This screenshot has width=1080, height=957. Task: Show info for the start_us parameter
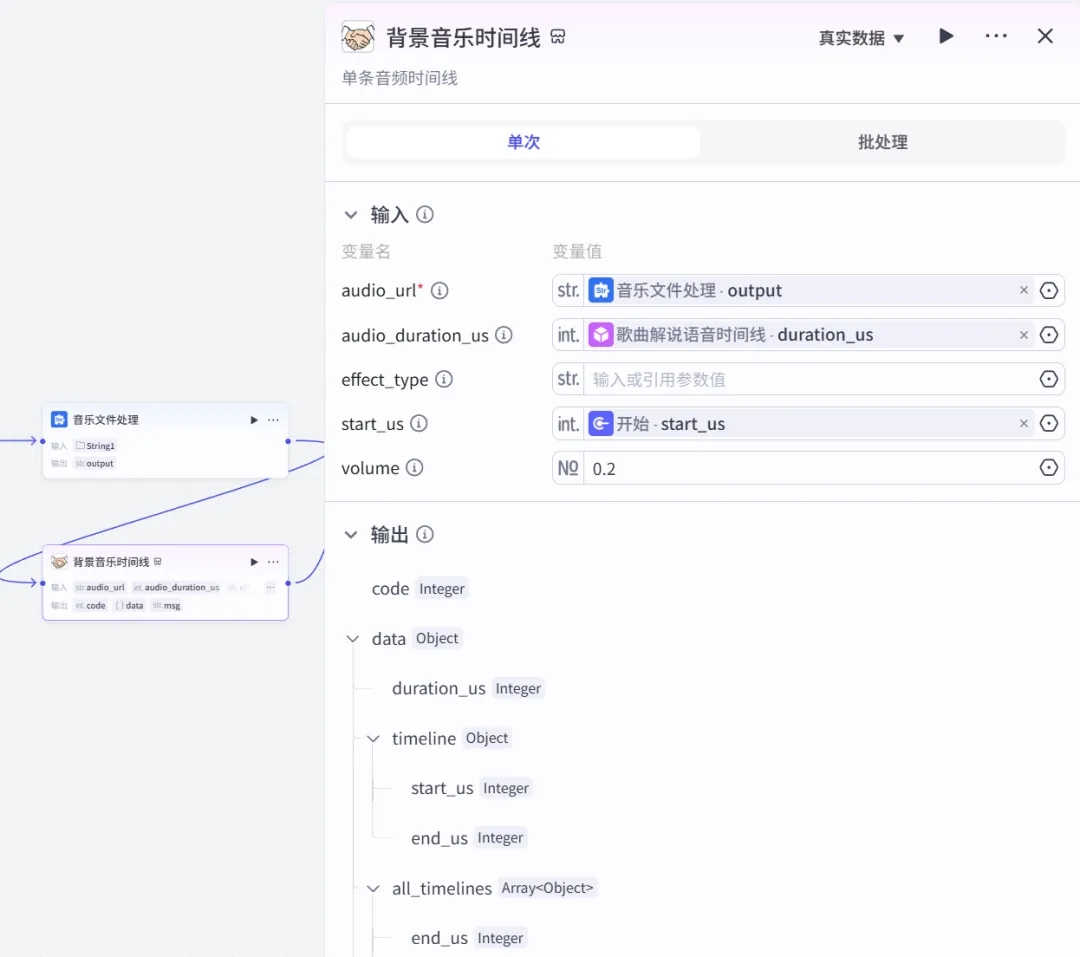tap(419, 423)
